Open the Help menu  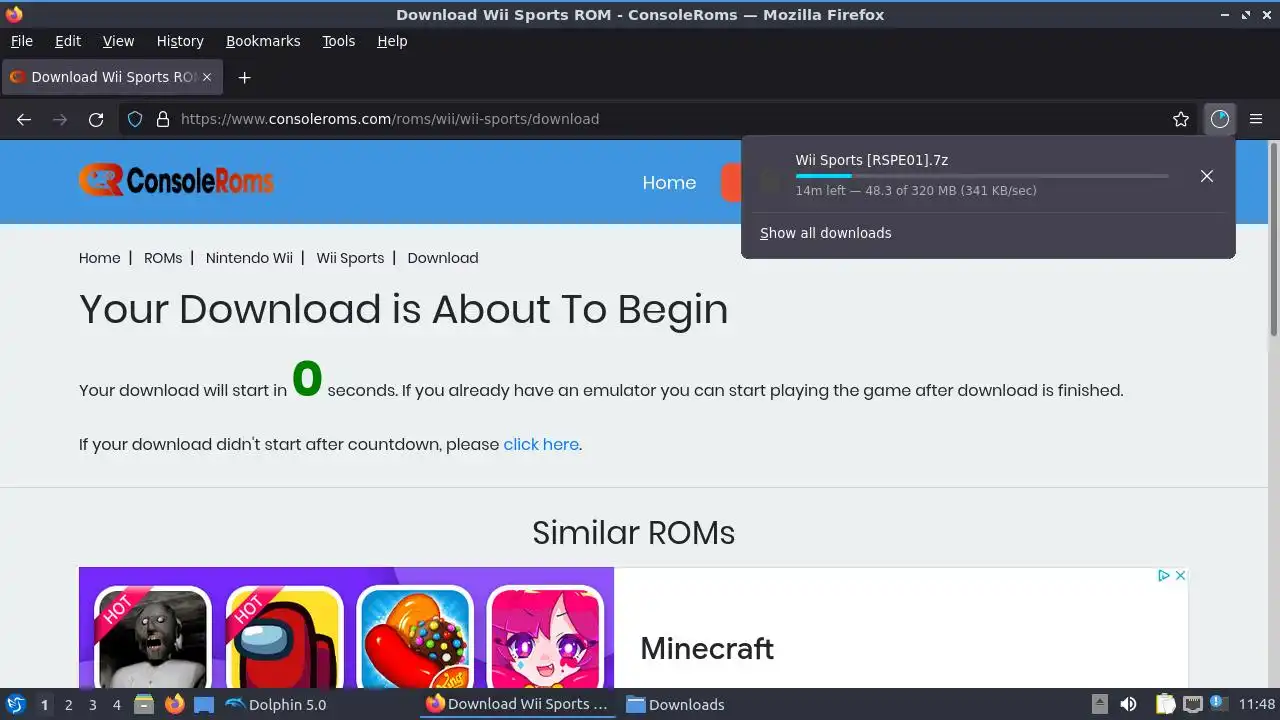tap(392, 41)
